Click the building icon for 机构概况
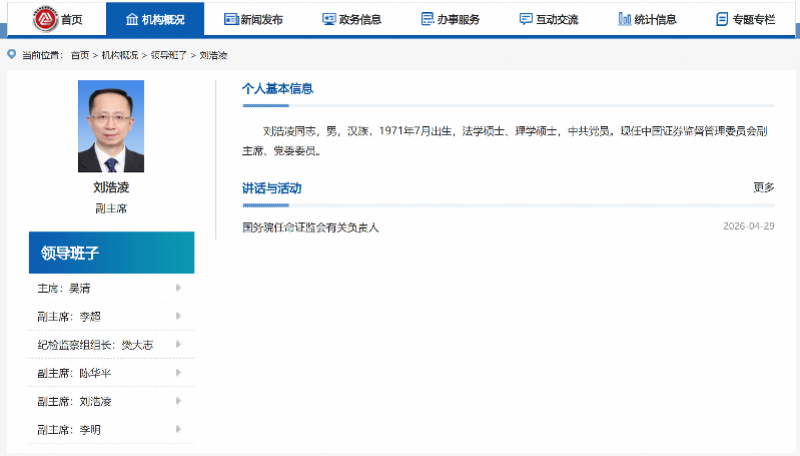800x456 pixels. 132,19
